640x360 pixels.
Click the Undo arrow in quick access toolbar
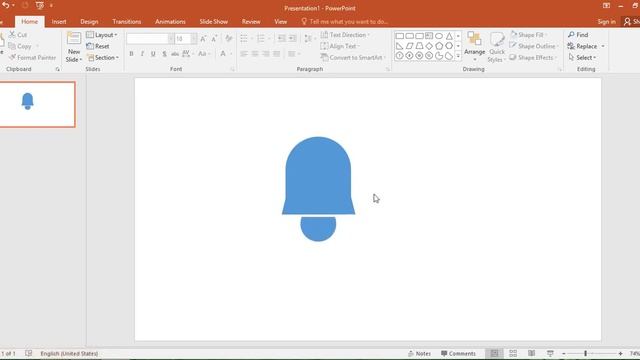(x=6, y=5)
